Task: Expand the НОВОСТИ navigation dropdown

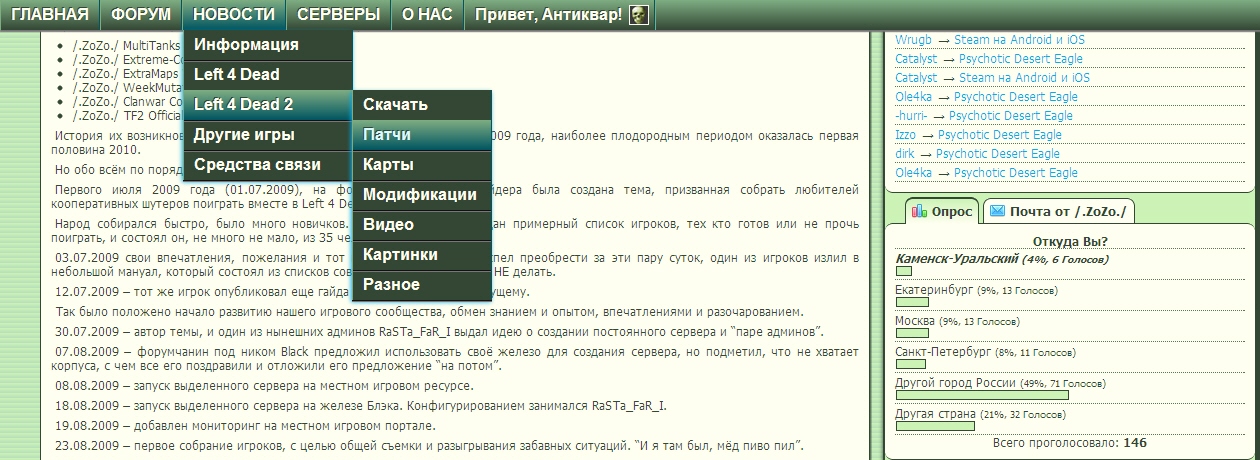Action: tap(234, 15)
